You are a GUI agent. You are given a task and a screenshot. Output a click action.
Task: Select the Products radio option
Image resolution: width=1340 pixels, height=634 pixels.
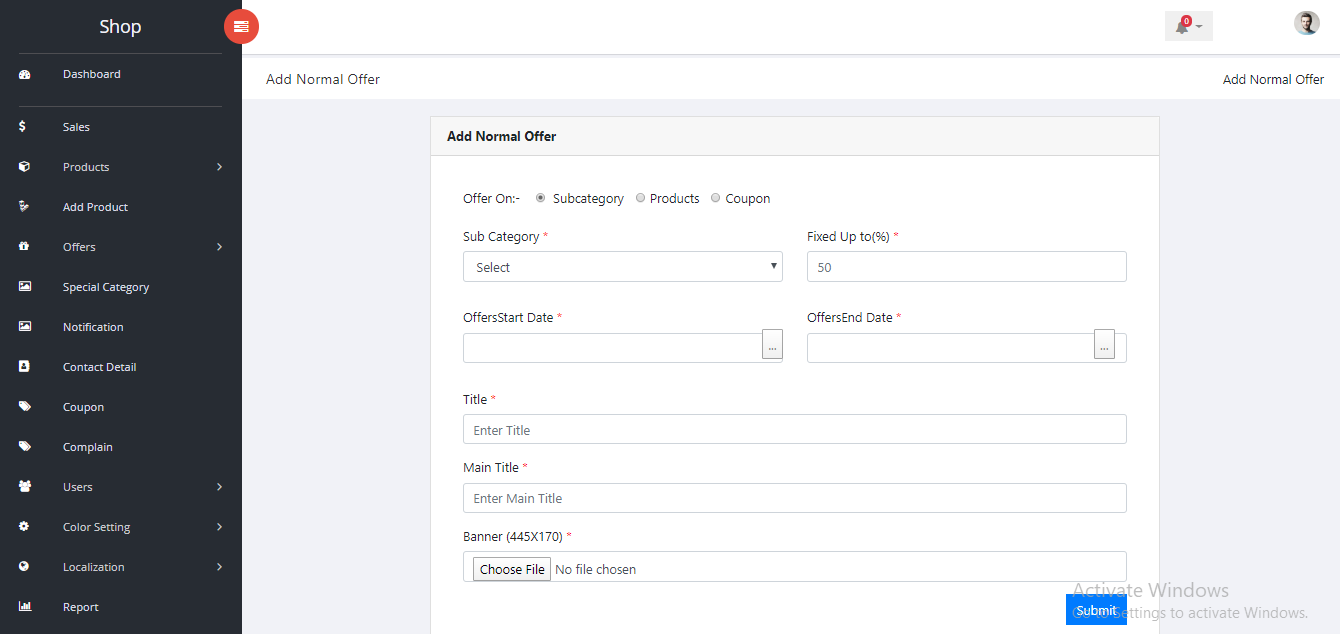pos(641,198)
